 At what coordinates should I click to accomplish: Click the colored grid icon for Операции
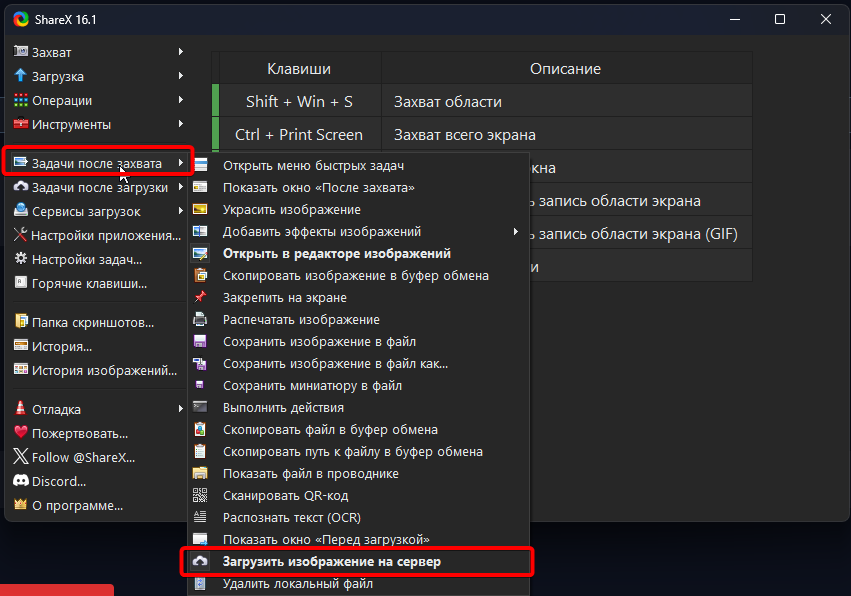(21, 100)
